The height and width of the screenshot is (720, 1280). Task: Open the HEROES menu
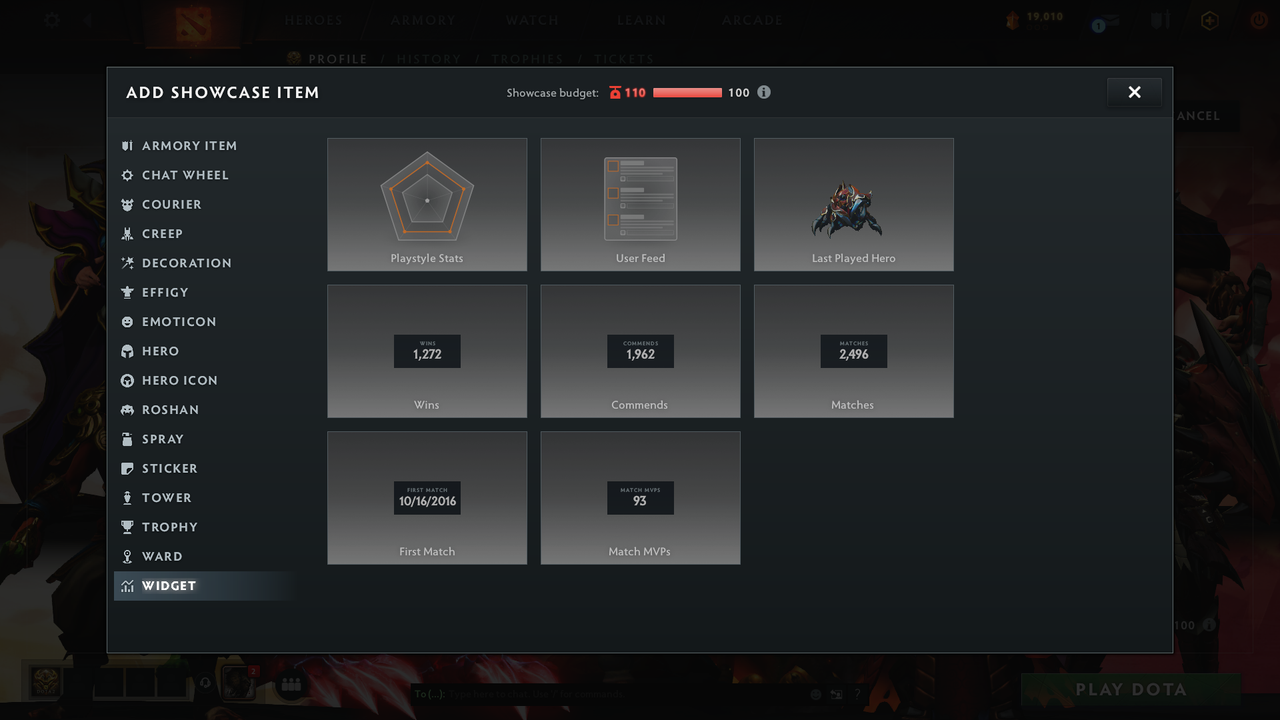(313, 20)
